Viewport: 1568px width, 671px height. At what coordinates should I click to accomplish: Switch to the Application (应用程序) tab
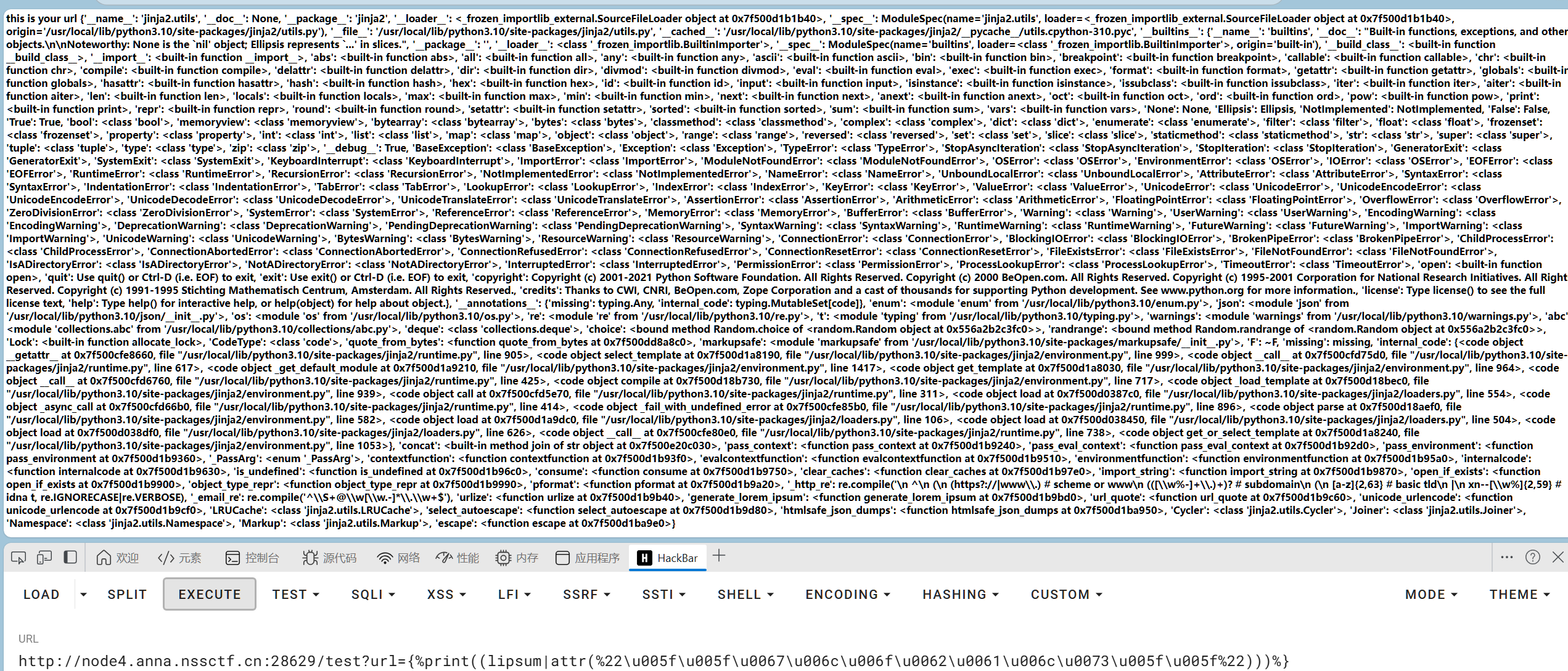point(588,558)
